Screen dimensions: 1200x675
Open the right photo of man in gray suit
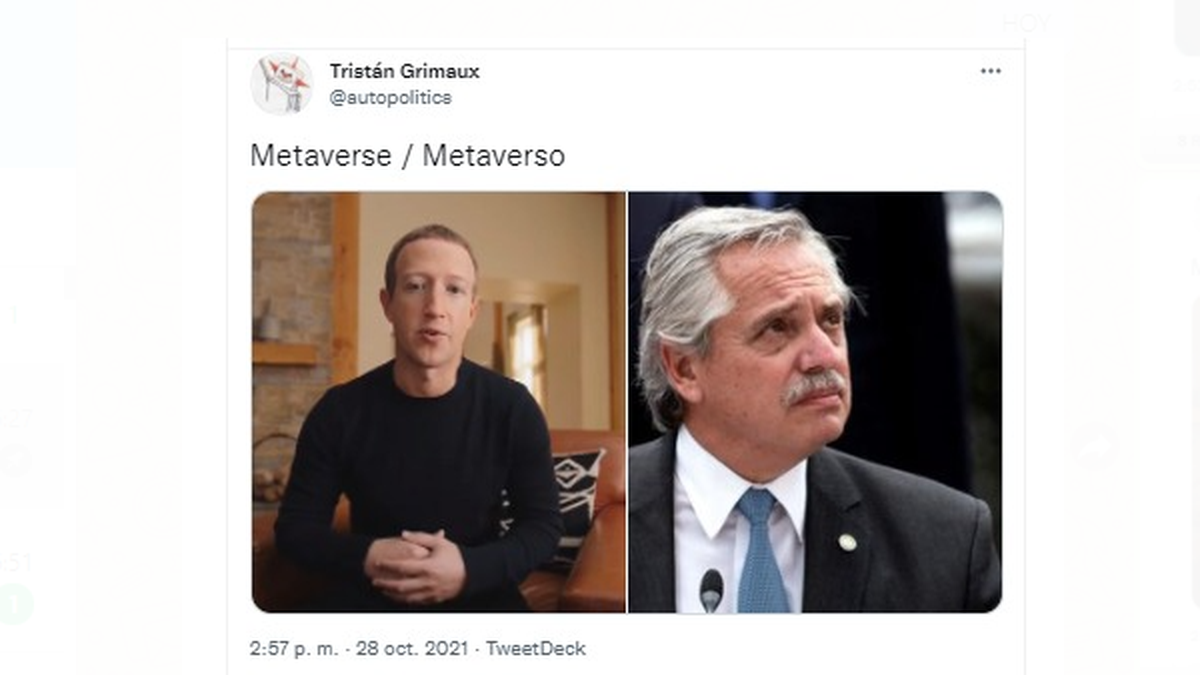pyautogui.click(x=815, y=402)
